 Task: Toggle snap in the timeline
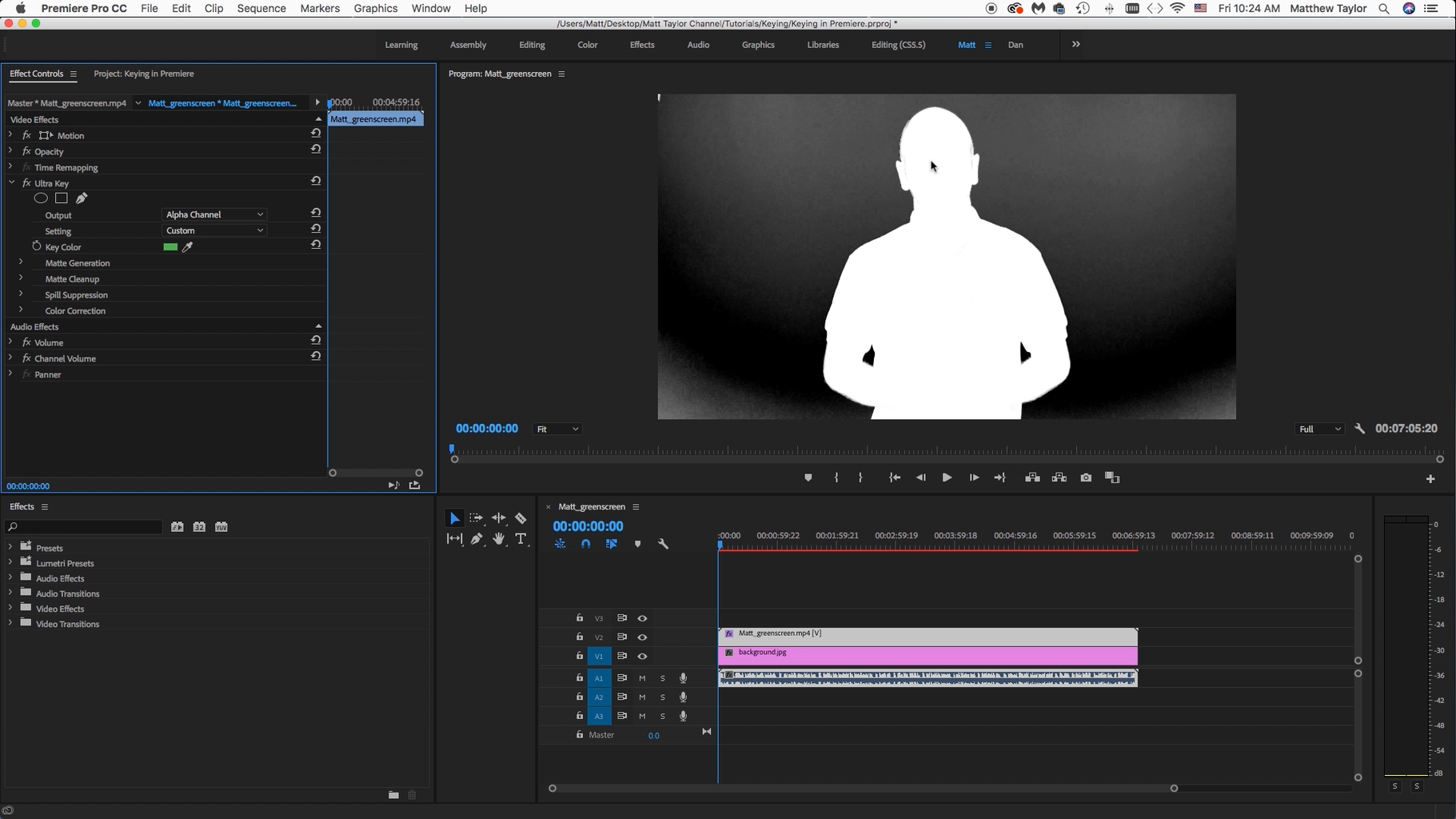586,543
